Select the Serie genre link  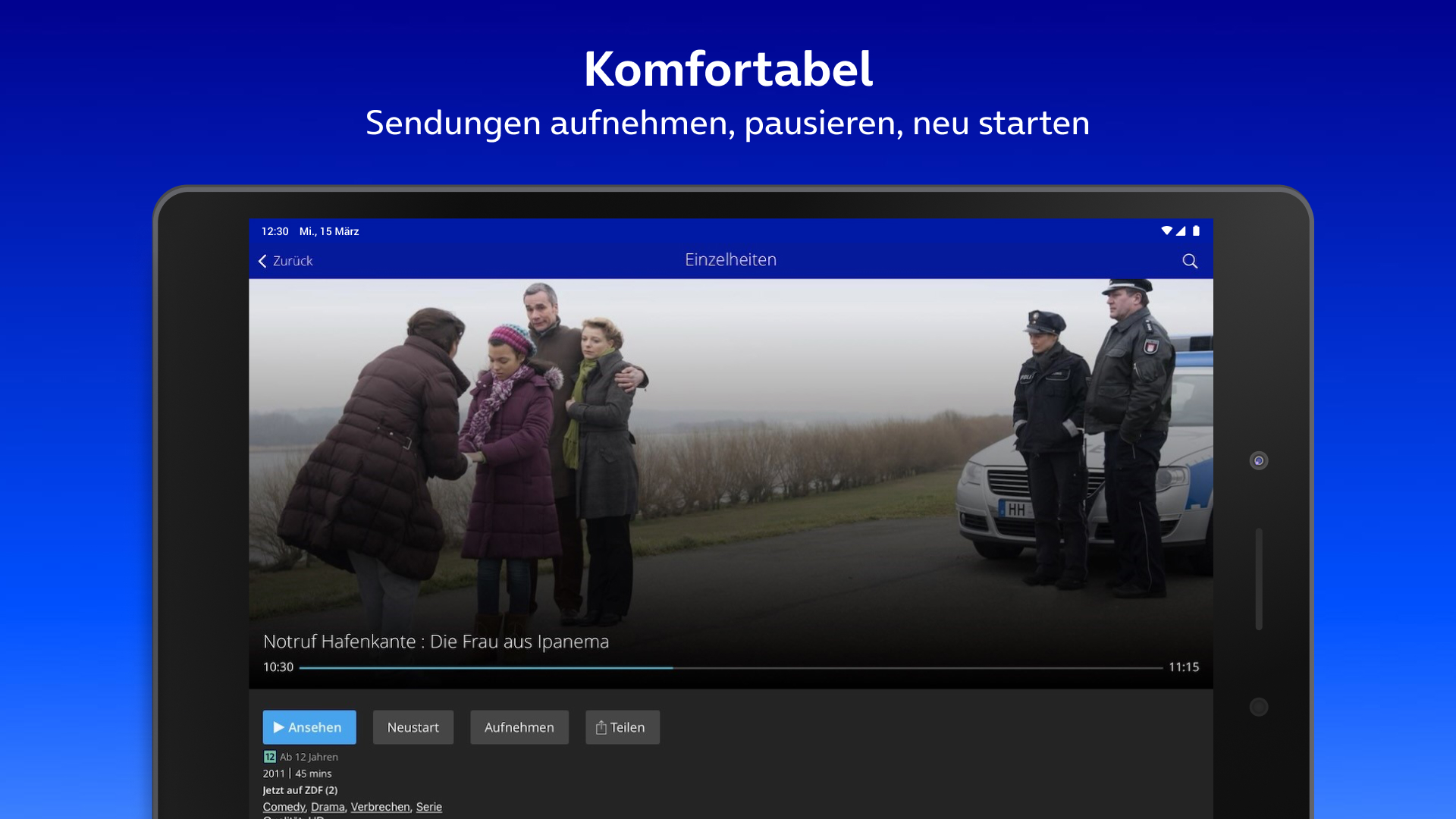pyautogui.click(x=429, y=807)
